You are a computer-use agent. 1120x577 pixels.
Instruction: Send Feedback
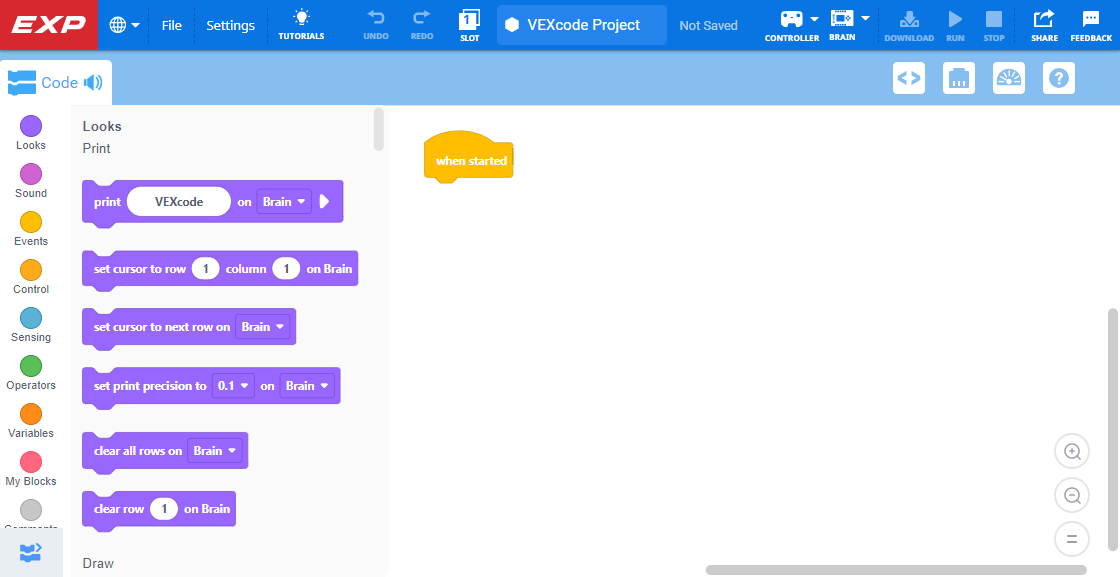[1094, 24]
